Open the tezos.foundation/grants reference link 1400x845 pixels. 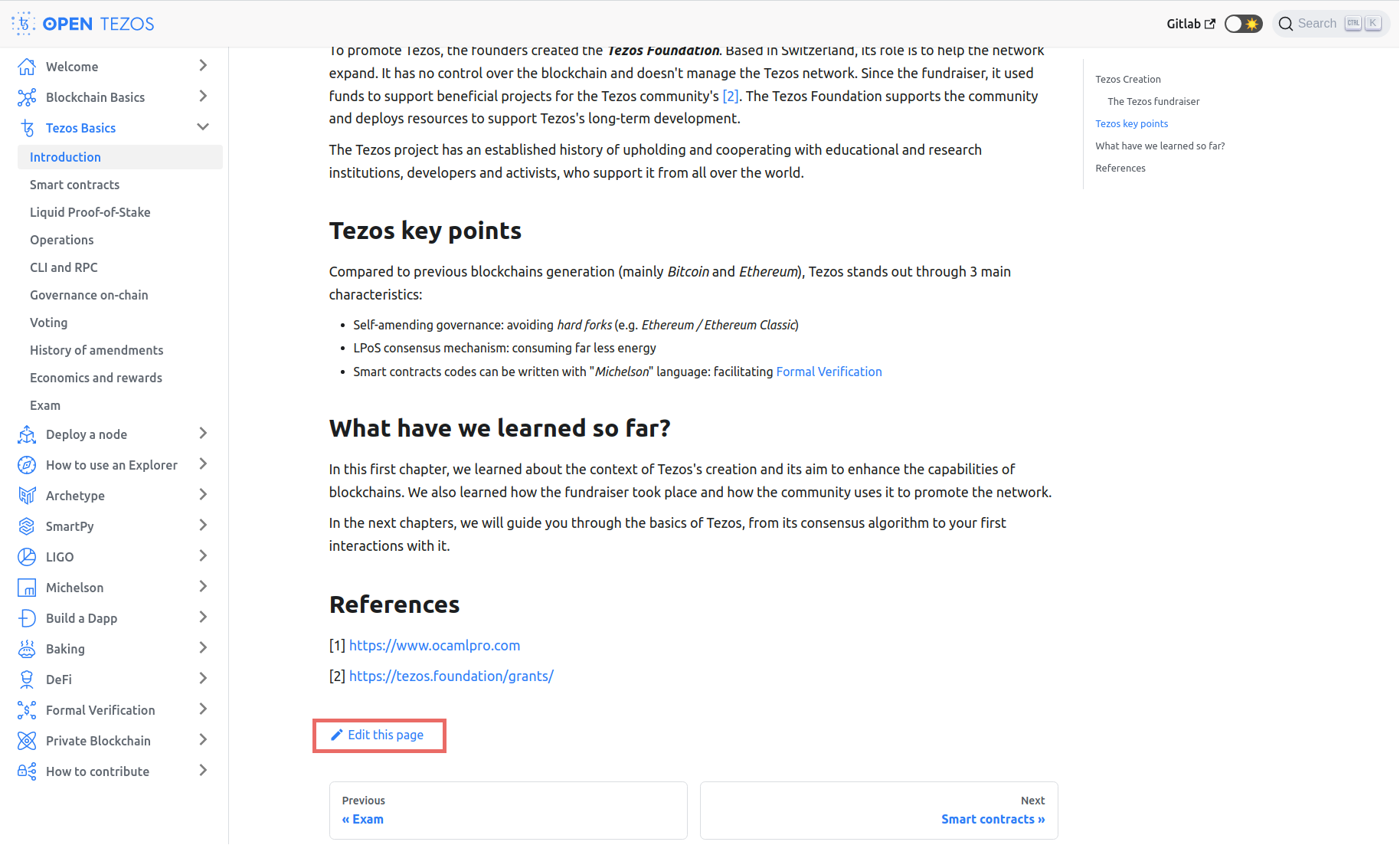click(451, 676)
